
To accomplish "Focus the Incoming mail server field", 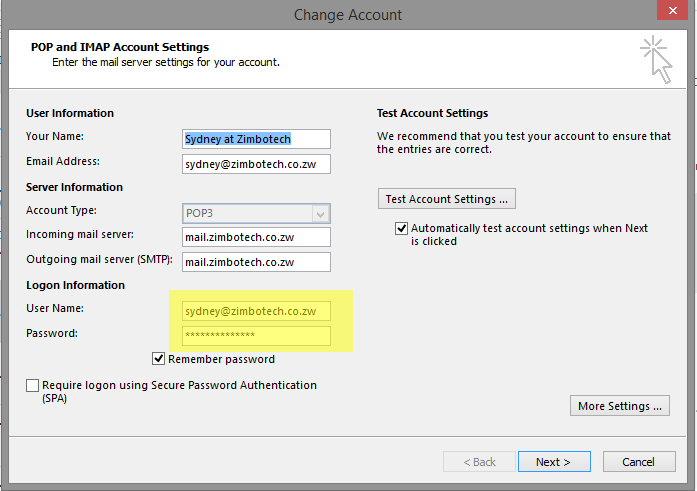I will (256, 237).
